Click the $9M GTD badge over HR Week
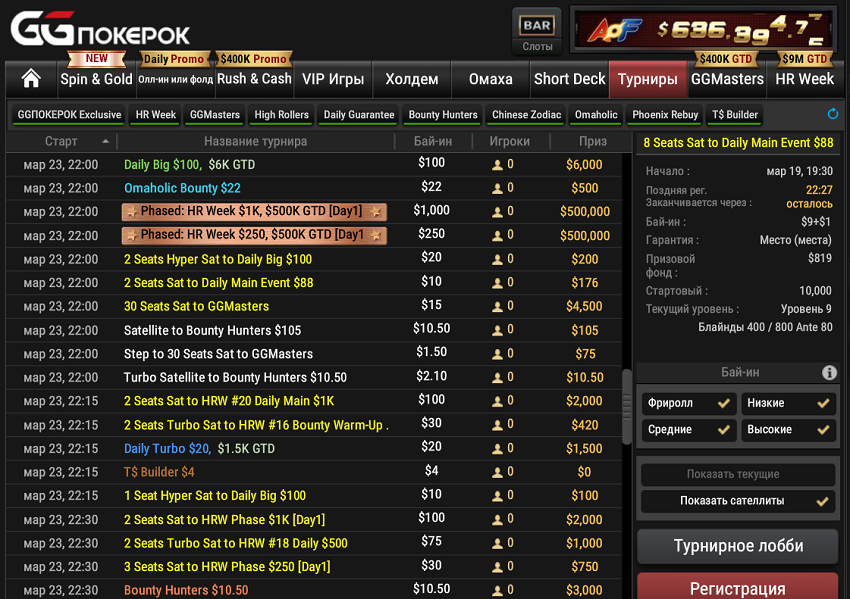Viewport: 850px width, 599px height. pyautogui.click(x=804, y=59)
